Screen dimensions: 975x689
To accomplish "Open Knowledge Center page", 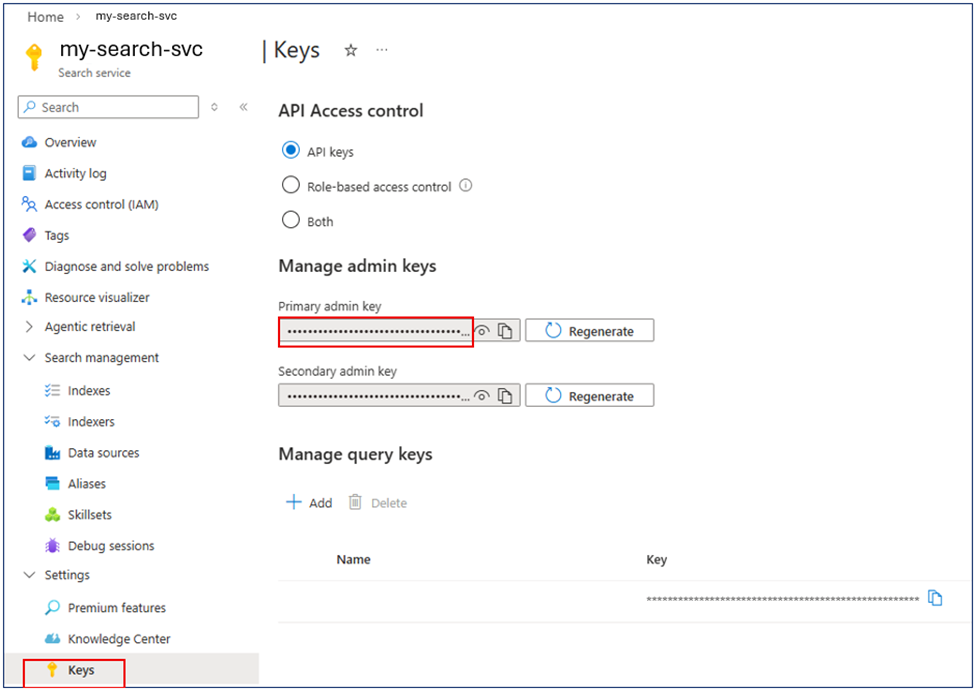I will tap(119, 639).
